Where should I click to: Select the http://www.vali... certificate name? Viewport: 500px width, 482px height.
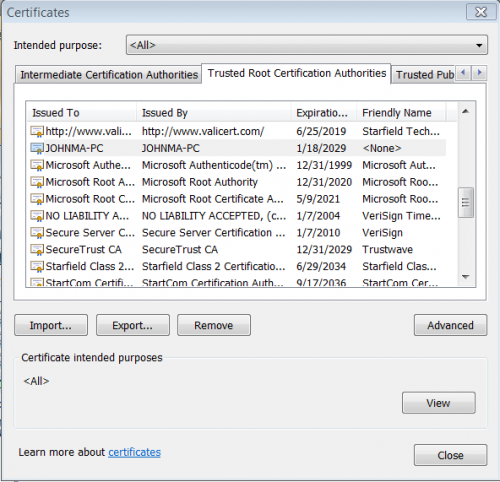[88, 131]
